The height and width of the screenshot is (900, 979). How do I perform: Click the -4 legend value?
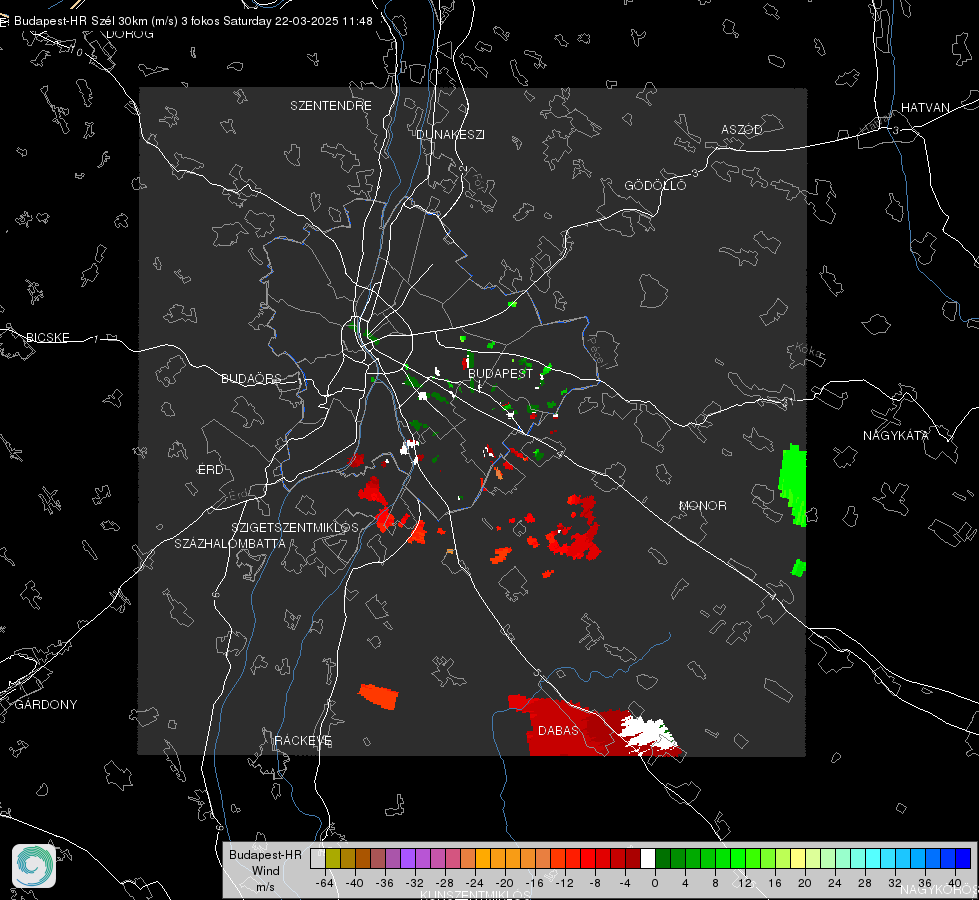tap(624, 883)
